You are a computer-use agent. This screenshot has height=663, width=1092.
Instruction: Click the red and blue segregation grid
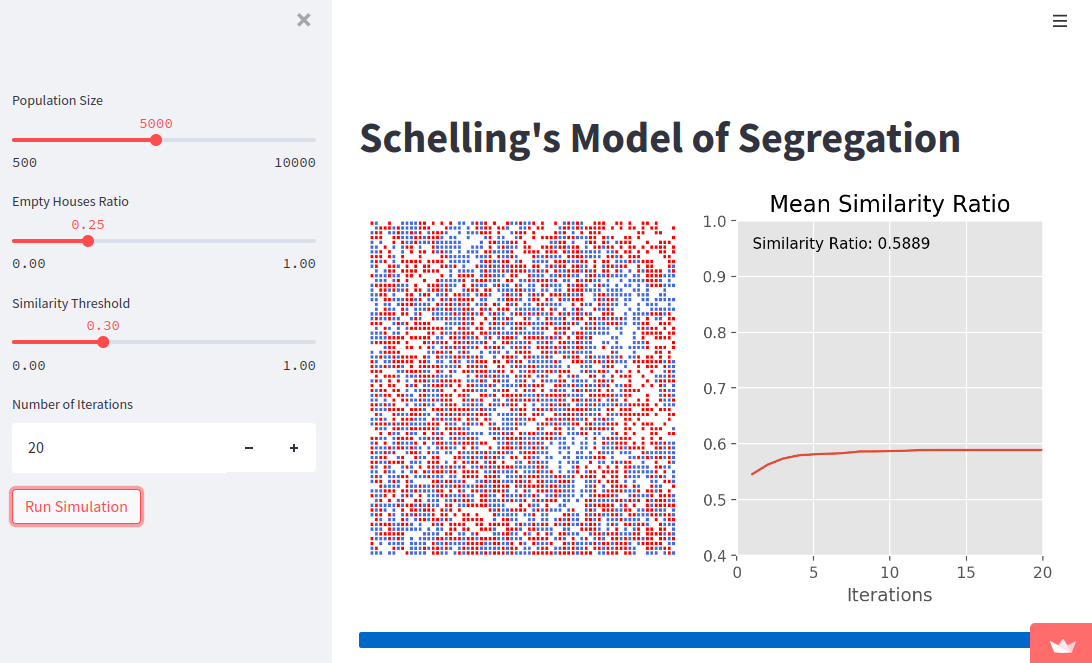pos(522,385)
